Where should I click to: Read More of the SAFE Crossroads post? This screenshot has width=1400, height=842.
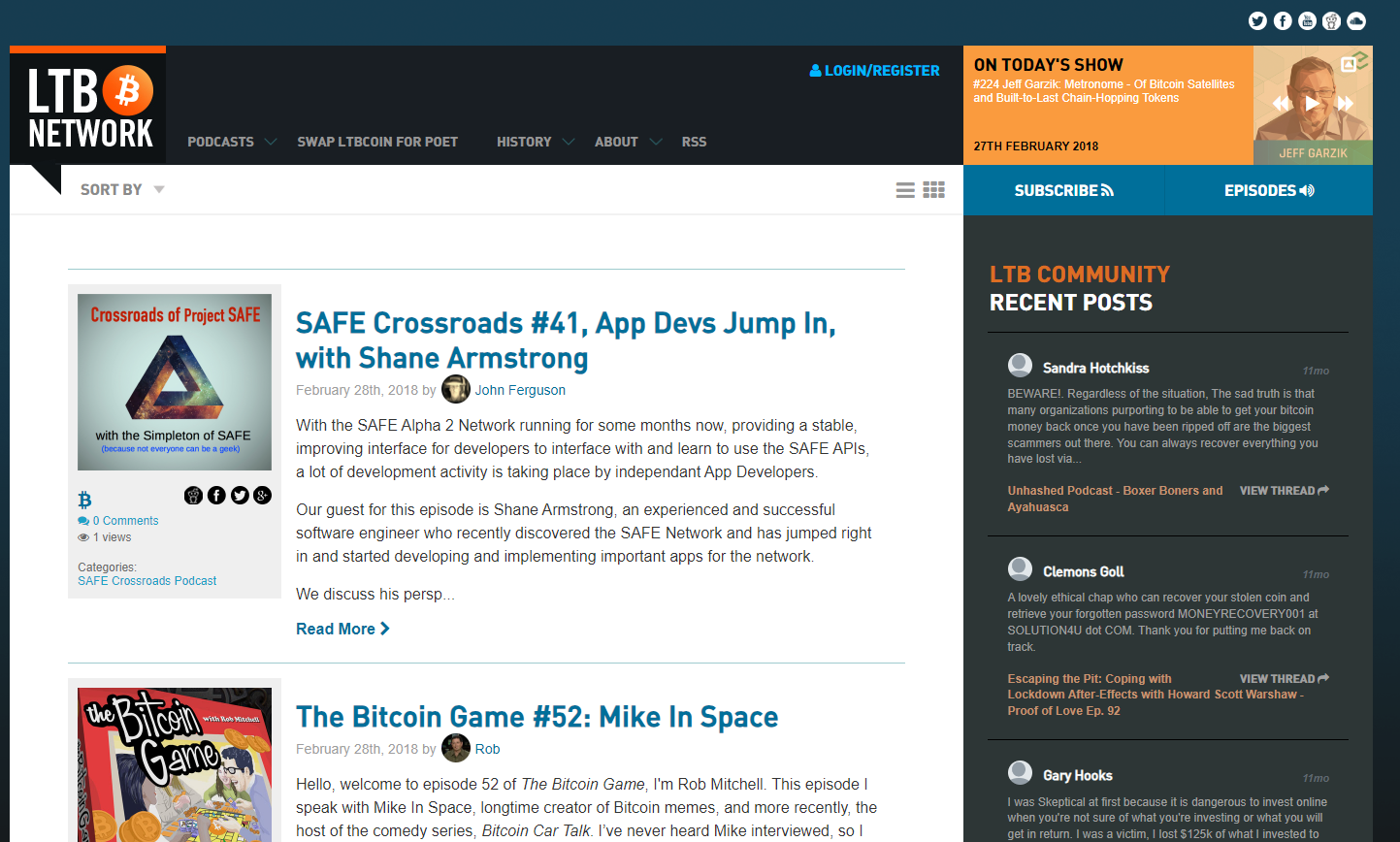342,629
